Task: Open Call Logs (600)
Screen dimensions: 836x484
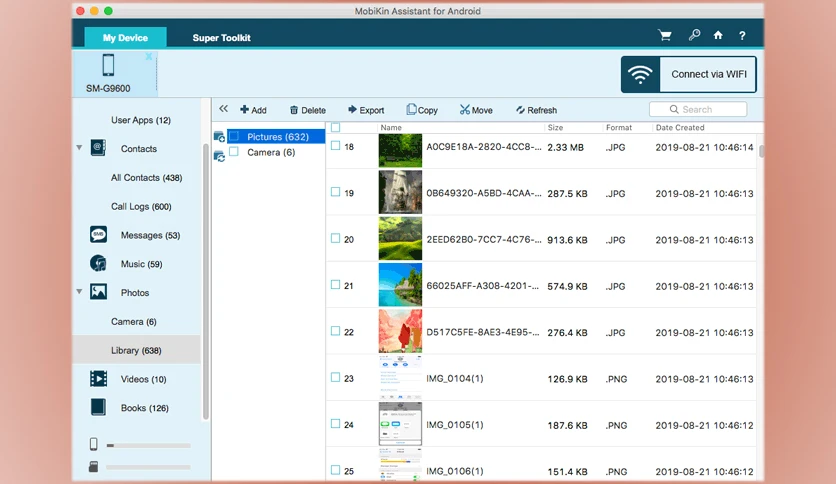Action: click(x=141, y=206)
